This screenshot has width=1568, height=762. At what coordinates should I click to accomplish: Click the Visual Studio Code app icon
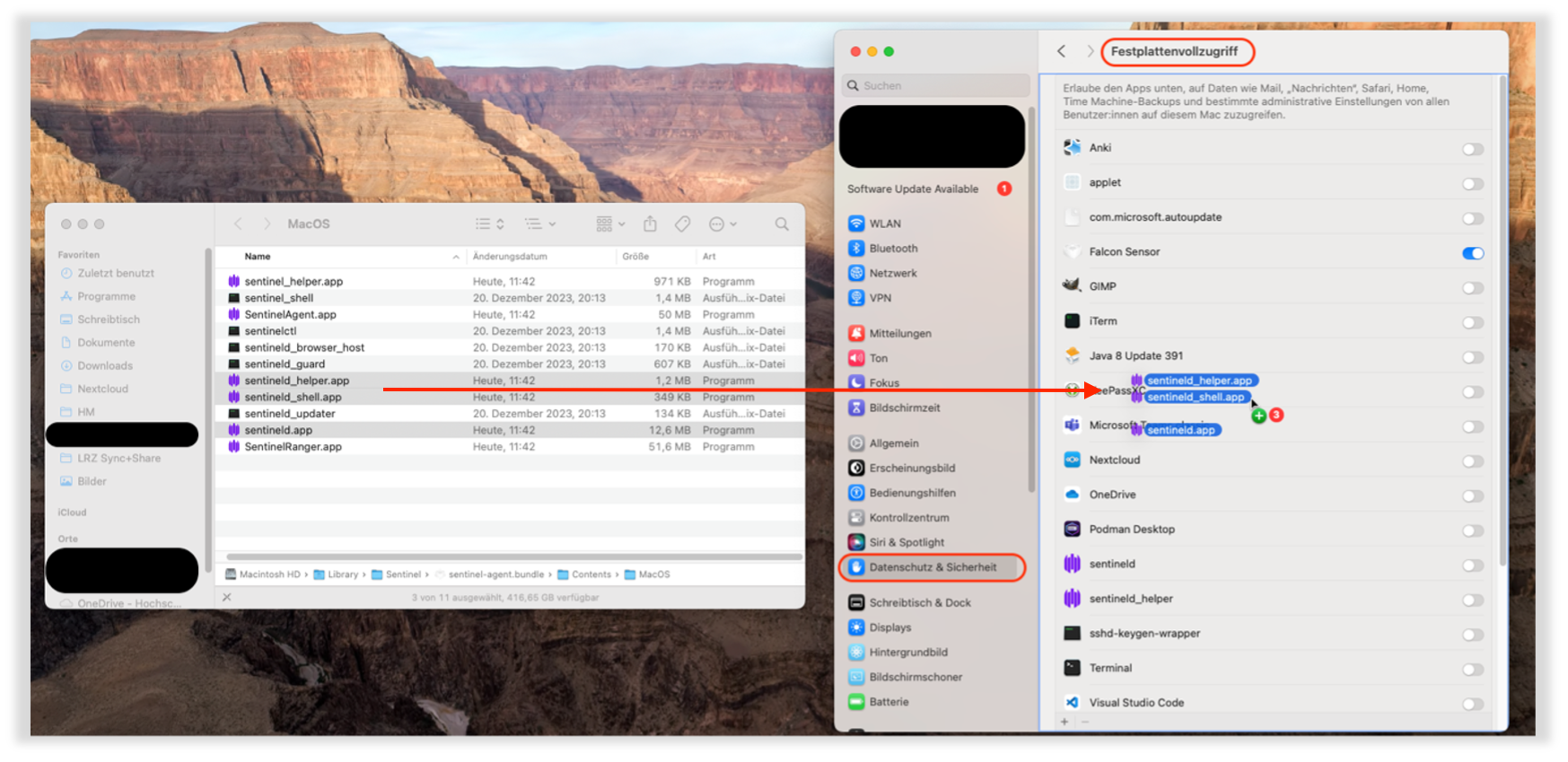[1072, 703]
